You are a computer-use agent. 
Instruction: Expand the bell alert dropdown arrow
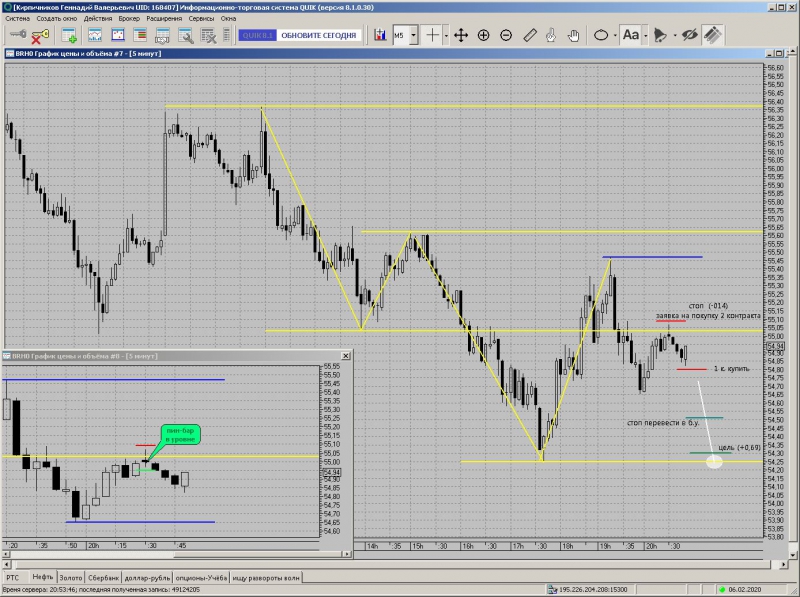click(x=675, y=36)
